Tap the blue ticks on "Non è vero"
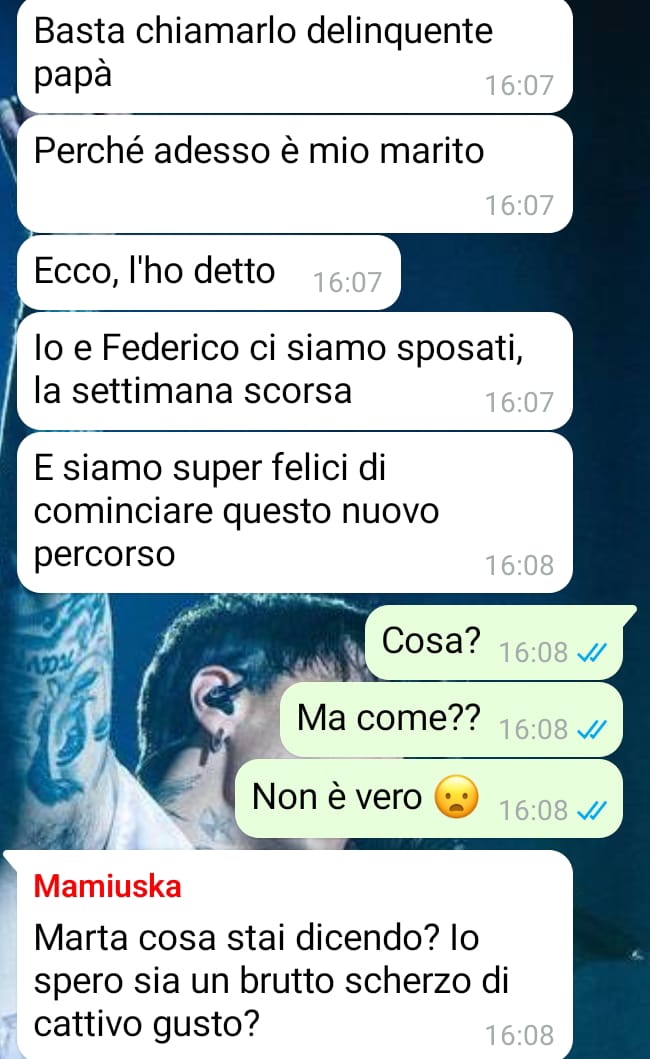This screenshot has height=1059, width=650. coord(592,810)
